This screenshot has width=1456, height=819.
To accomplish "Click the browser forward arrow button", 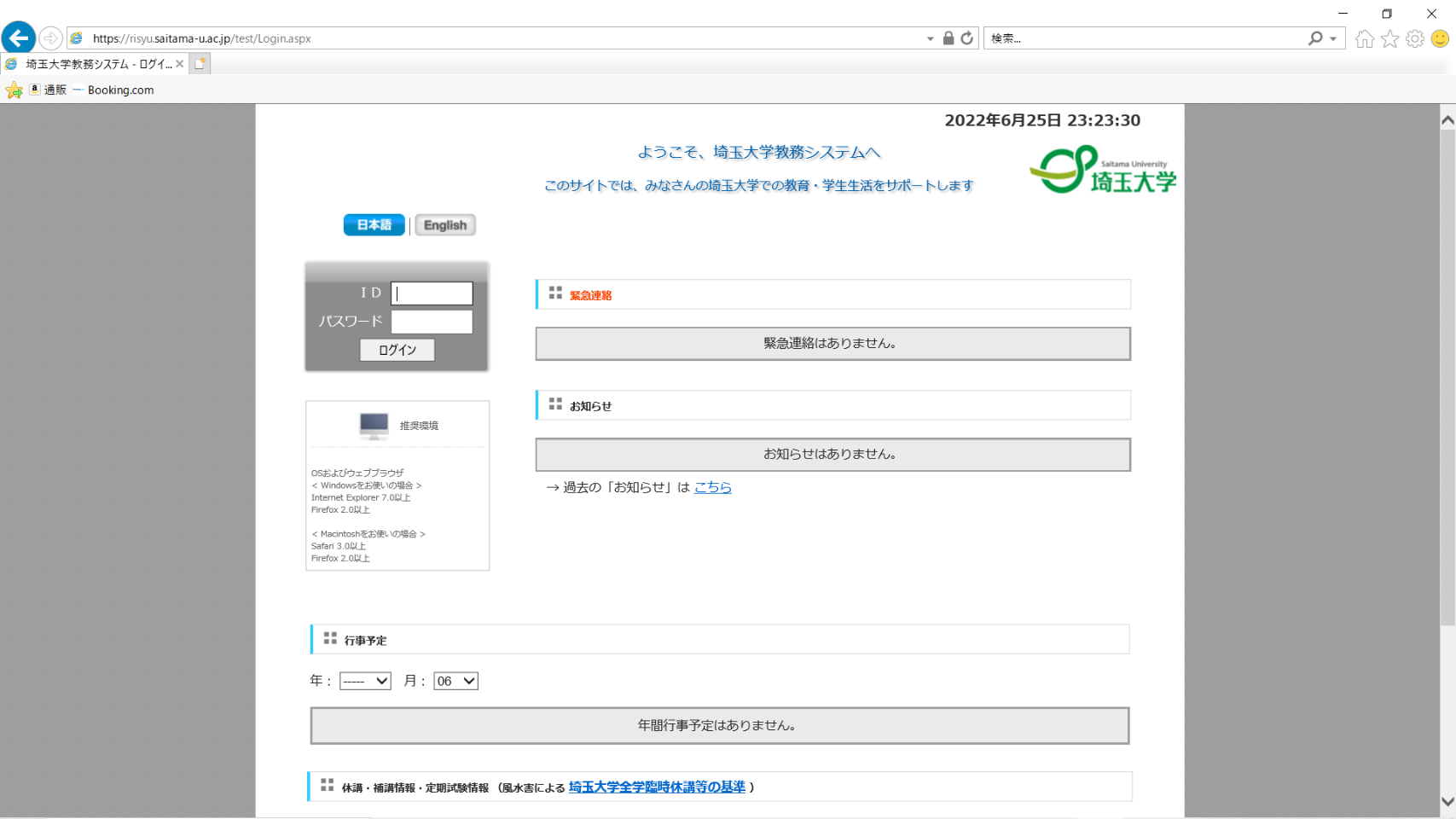I will point(50,38).
